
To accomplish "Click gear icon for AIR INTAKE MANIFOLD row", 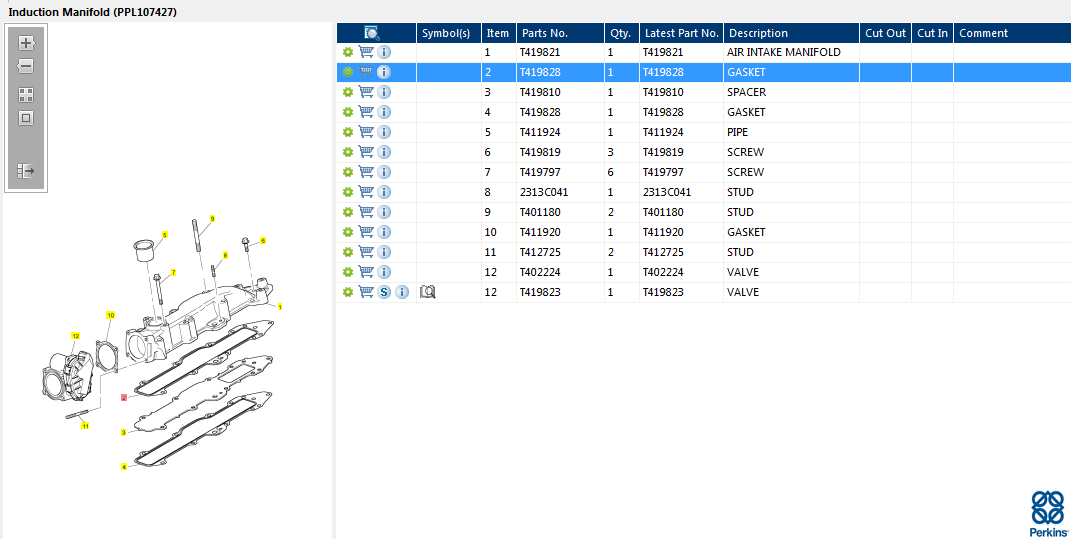I will [x=348, y=52].
